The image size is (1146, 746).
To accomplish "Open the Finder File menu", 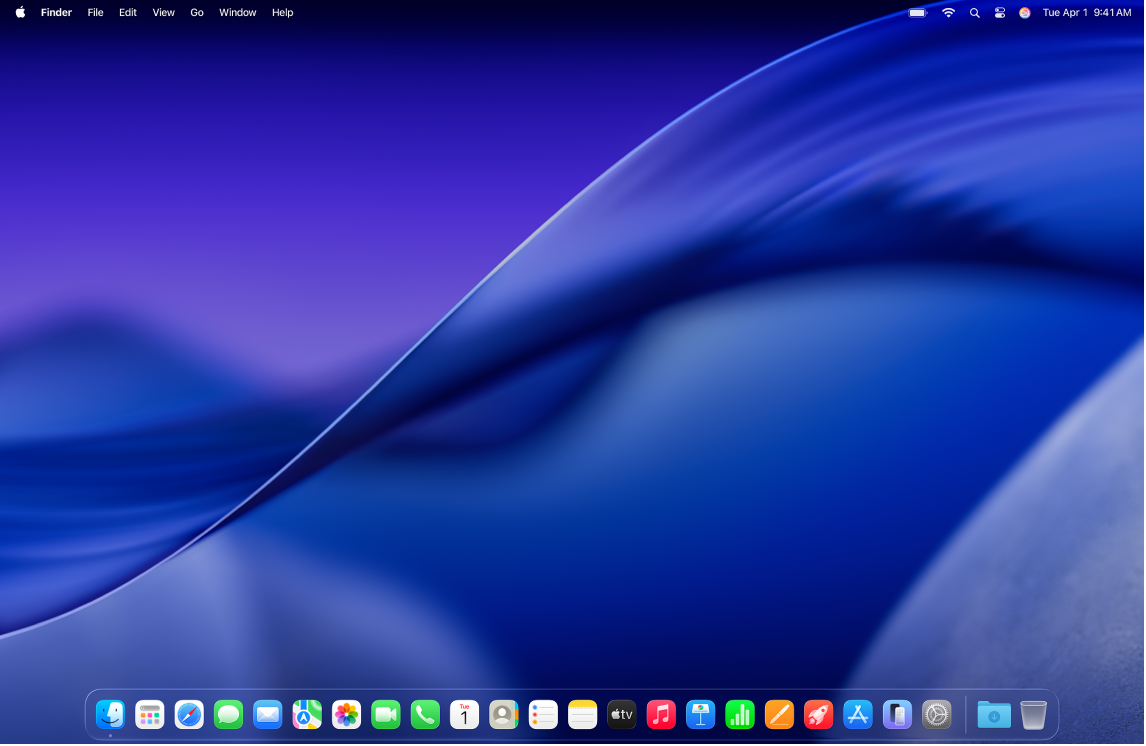I will pos(95,12).
